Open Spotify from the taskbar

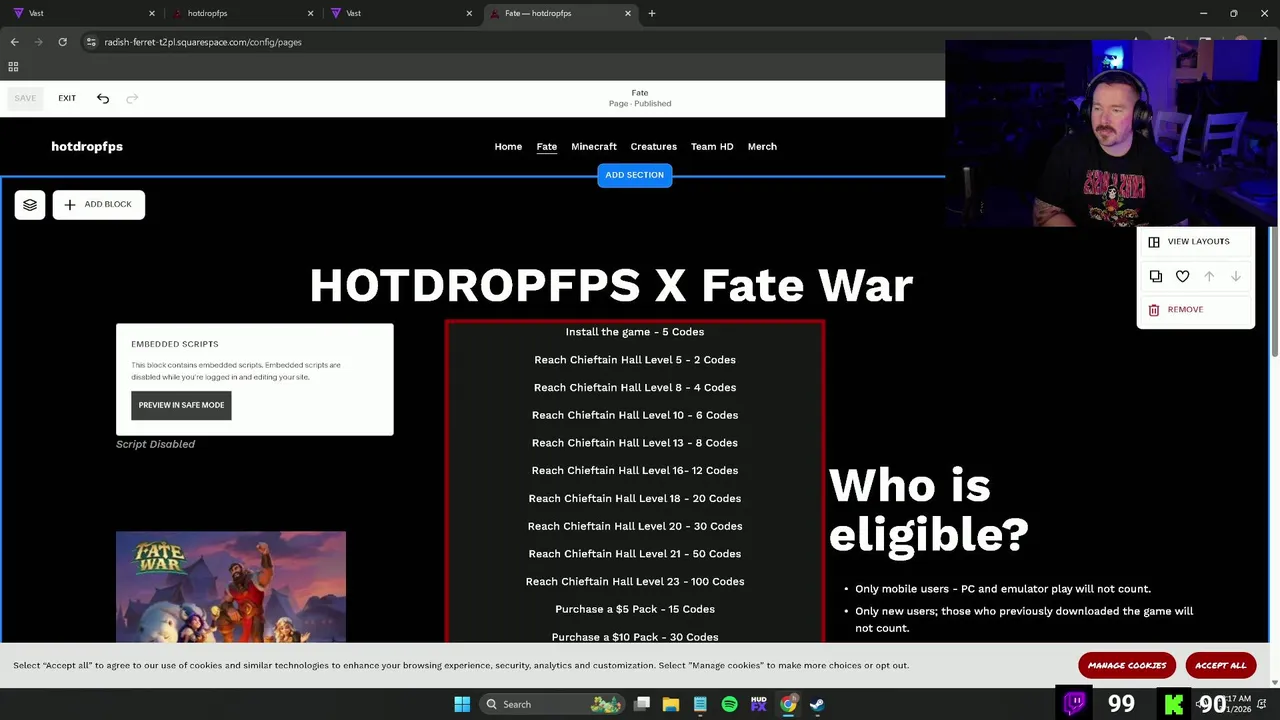(x=729, y=704)
